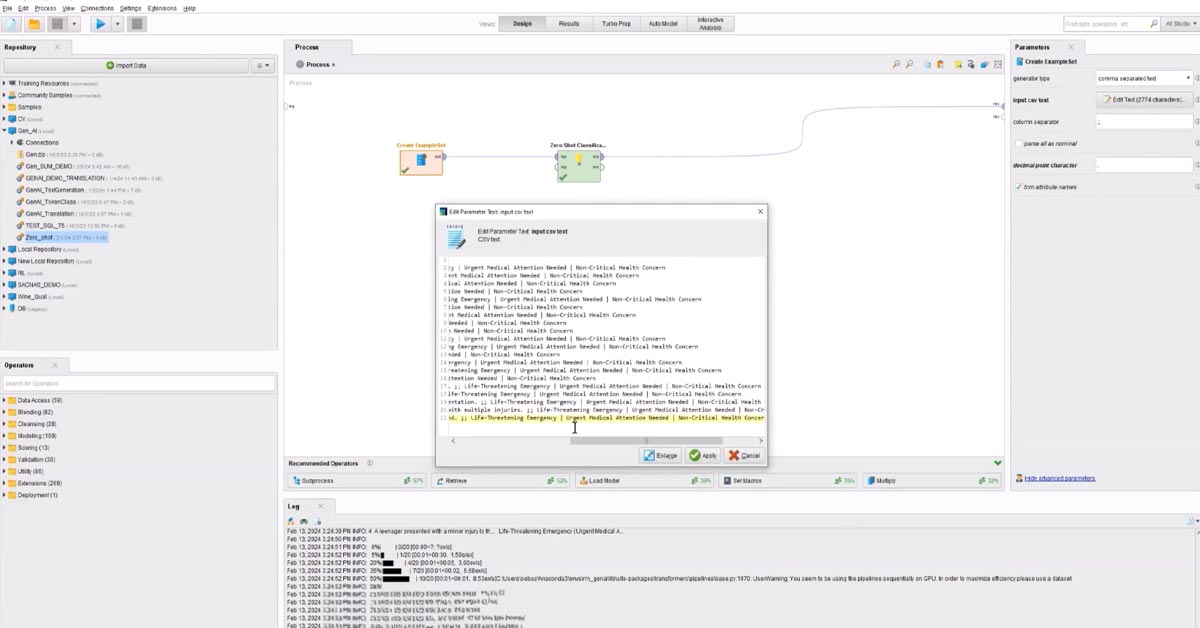
Task: Click the Search for Operators field
Action: coord(139,384)
